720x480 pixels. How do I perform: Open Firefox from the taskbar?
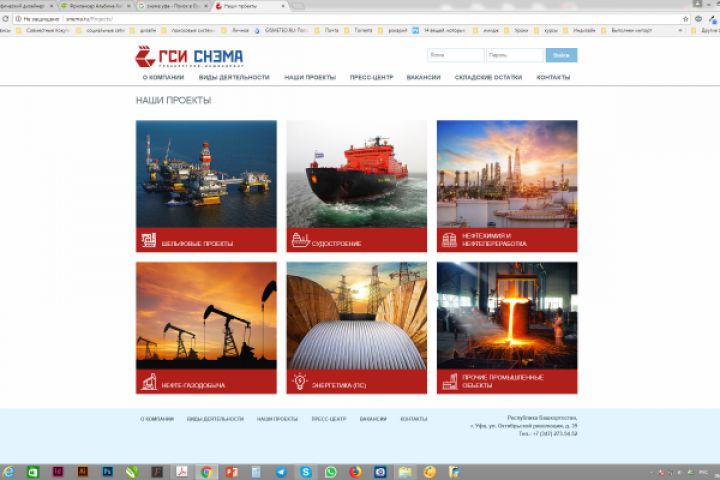click(355, 472)
